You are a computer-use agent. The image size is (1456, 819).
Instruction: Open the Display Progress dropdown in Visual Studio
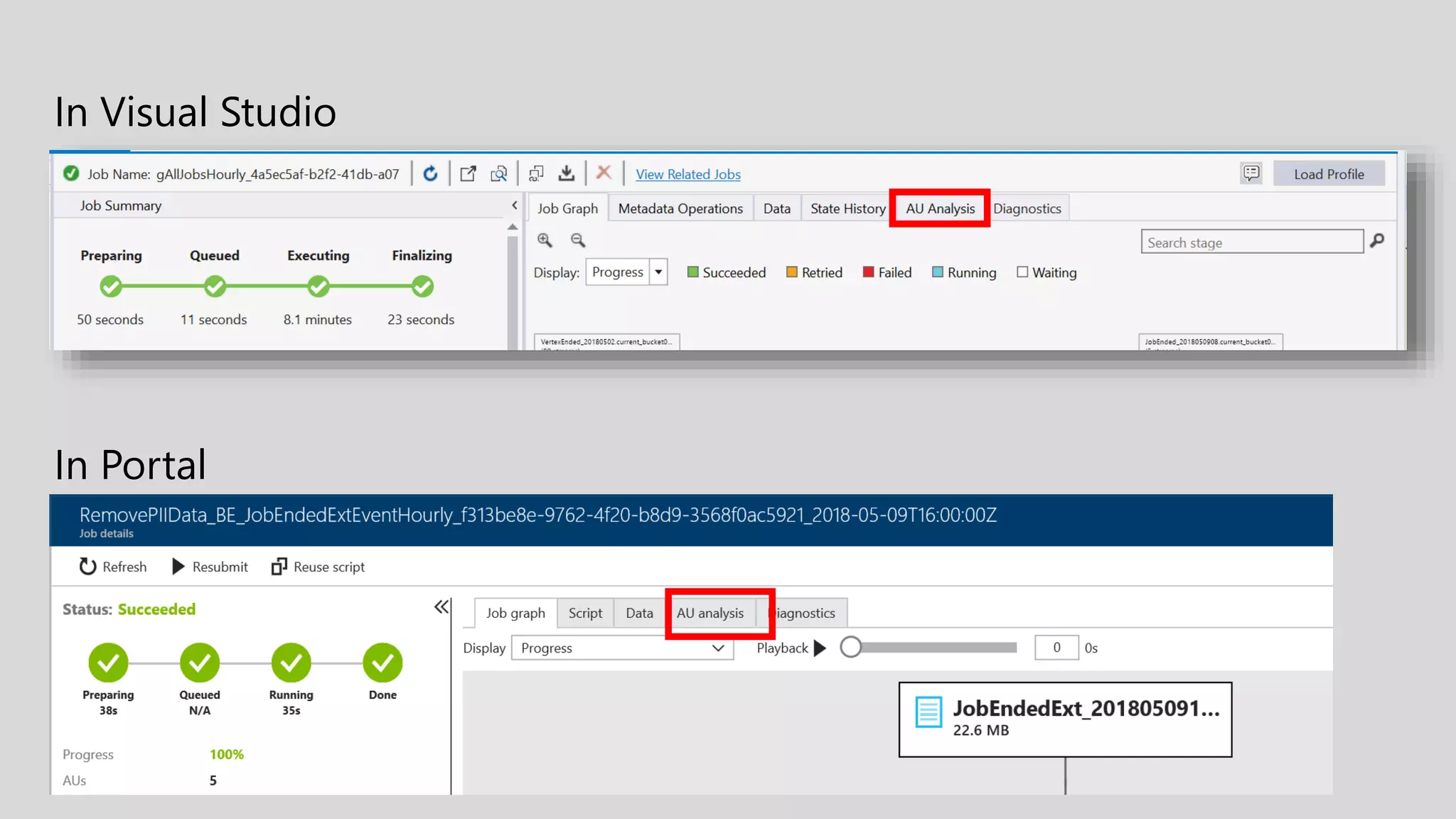pyautogui.click(x=659, y=272)
